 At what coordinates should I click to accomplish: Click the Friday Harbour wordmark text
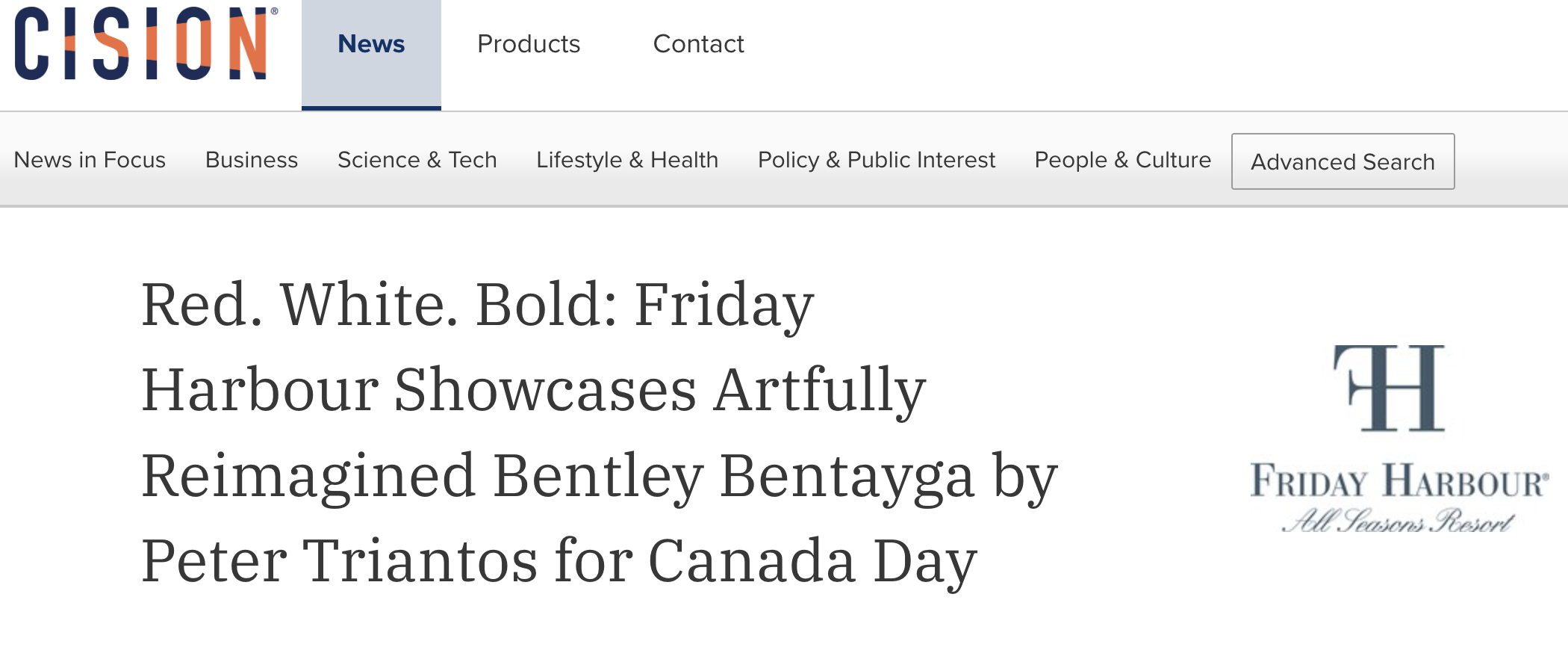click(1399, 481)
